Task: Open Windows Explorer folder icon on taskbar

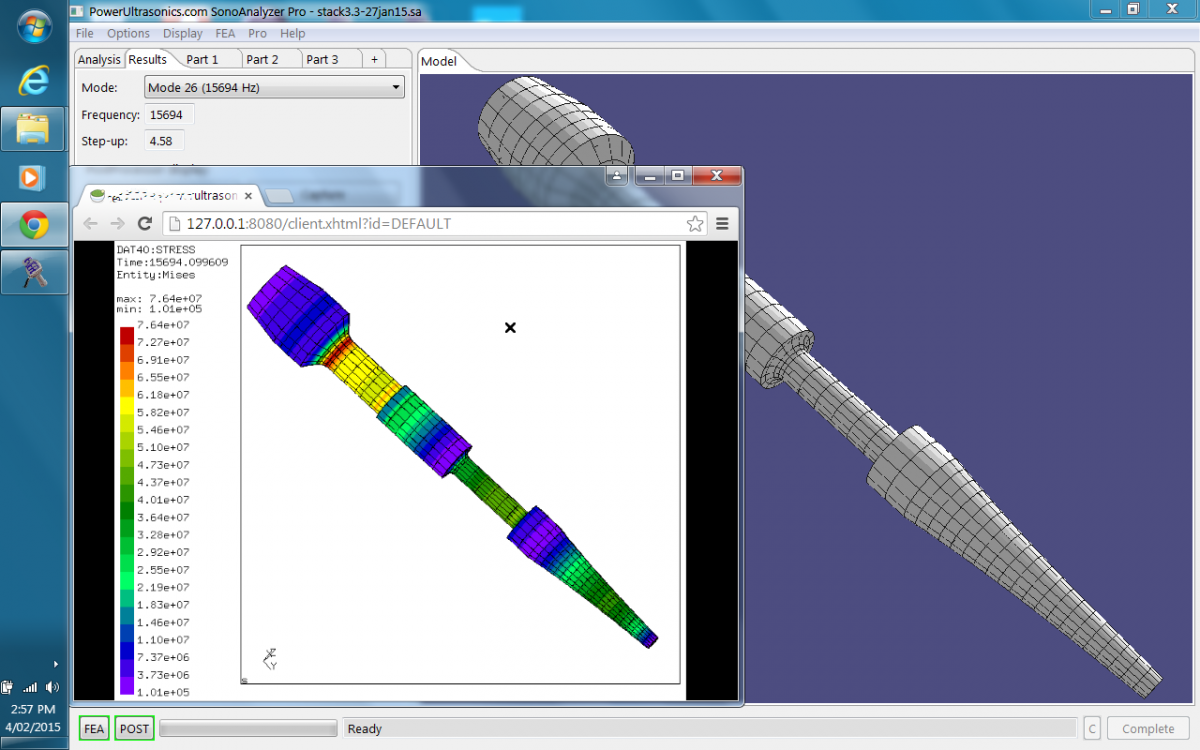Action: pos(34,129)
